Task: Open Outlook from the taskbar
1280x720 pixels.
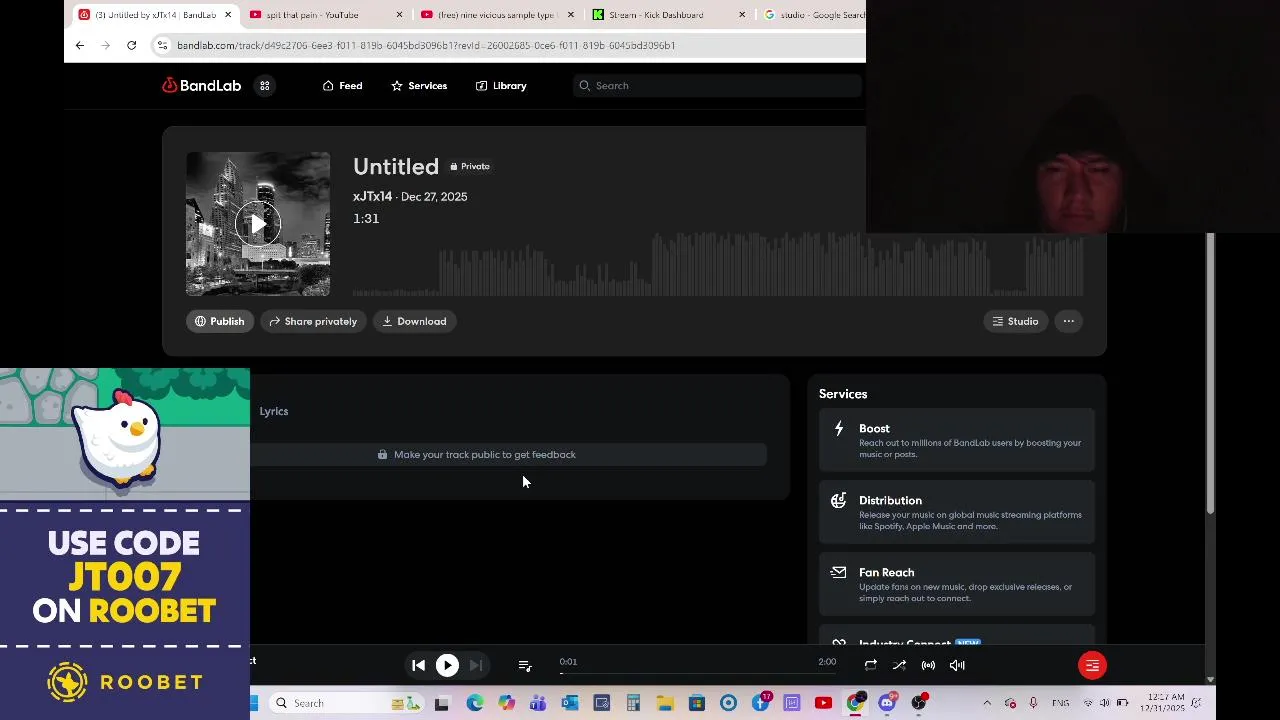Action: [570, 704]
